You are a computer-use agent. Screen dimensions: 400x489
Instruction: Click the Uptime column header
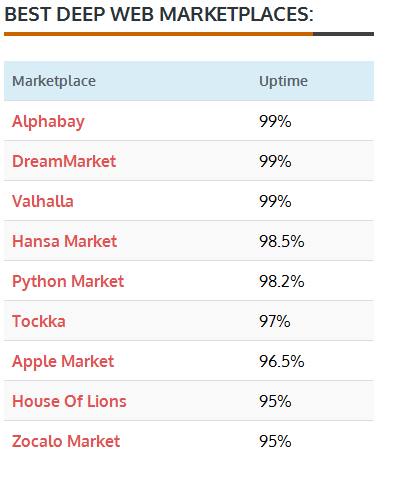click(x=283, y=81)
